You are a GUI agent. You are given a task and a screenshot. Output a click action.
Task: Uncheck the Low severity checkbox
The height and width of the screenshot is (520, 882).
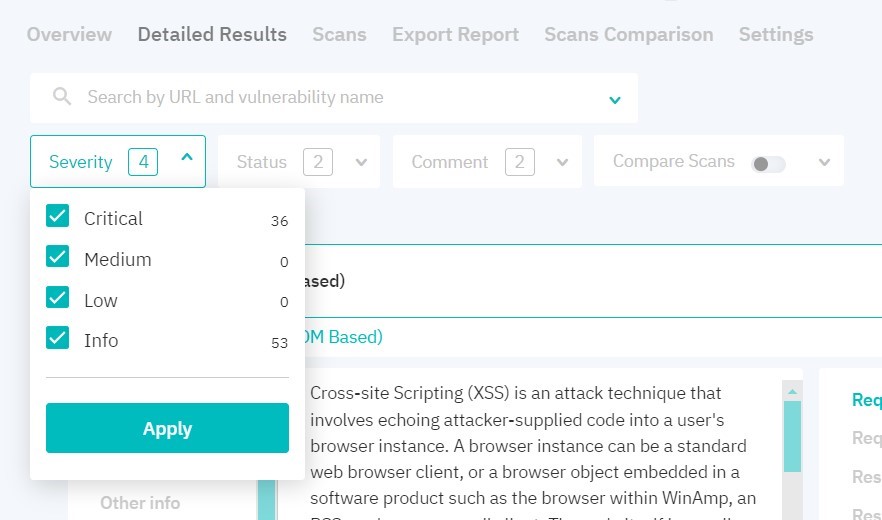point(57,298)
